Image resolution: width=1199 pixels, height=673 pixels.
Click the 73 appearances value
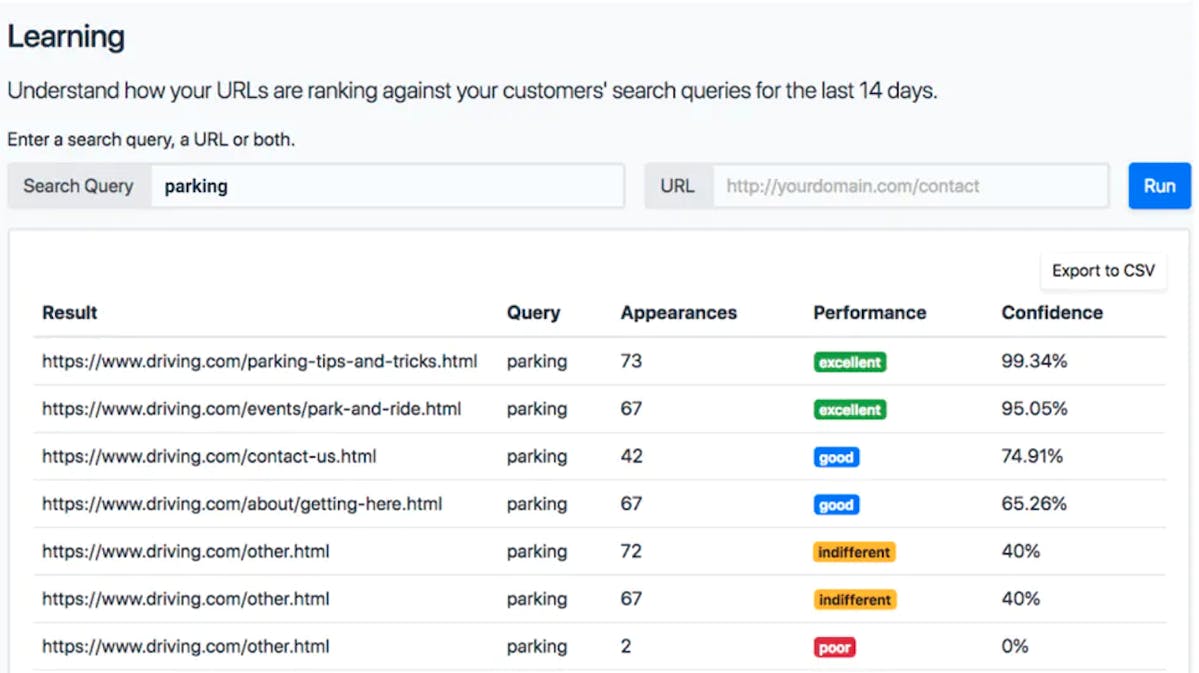point(631,361)
